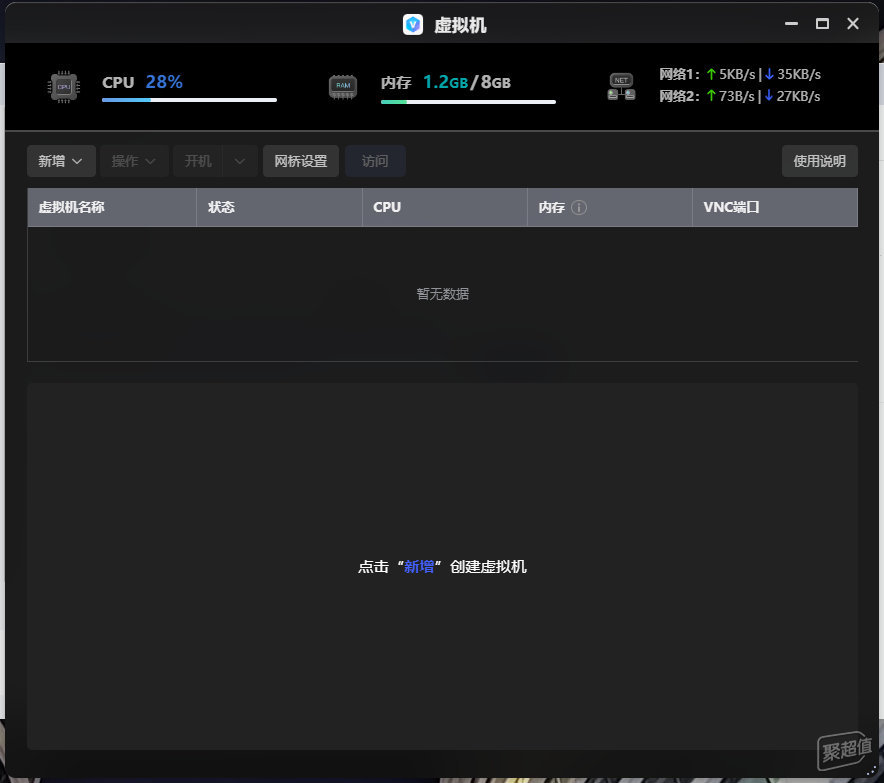Click the VNC端口 column header
884x783 pixels.
tap(775, 207)
